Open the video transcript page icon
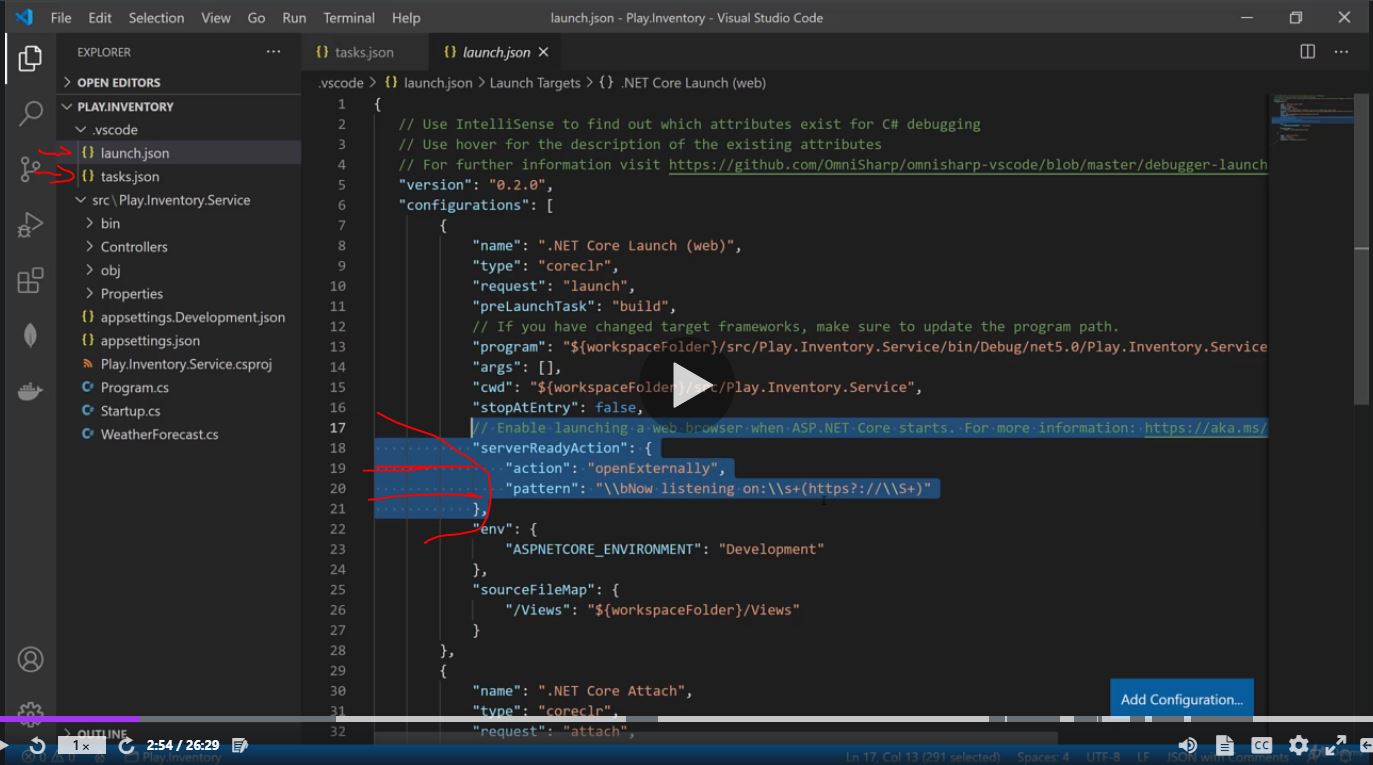1373x765 pixels. (x=1225, y=745)
